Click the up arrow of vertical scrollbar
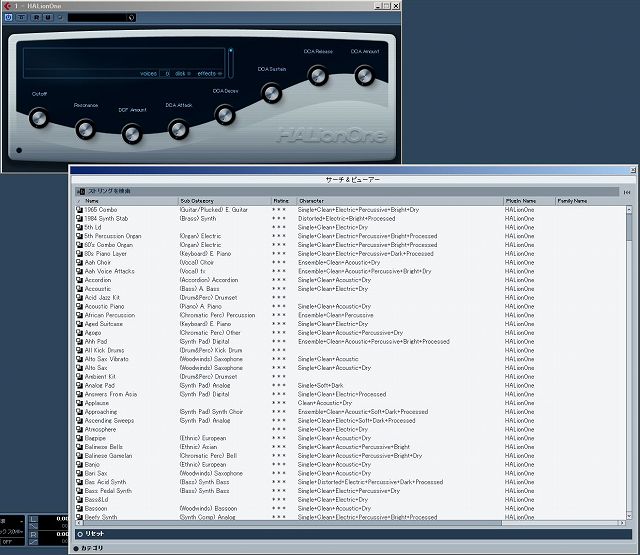Screen dimensions: 640x555 pos(629,210)
